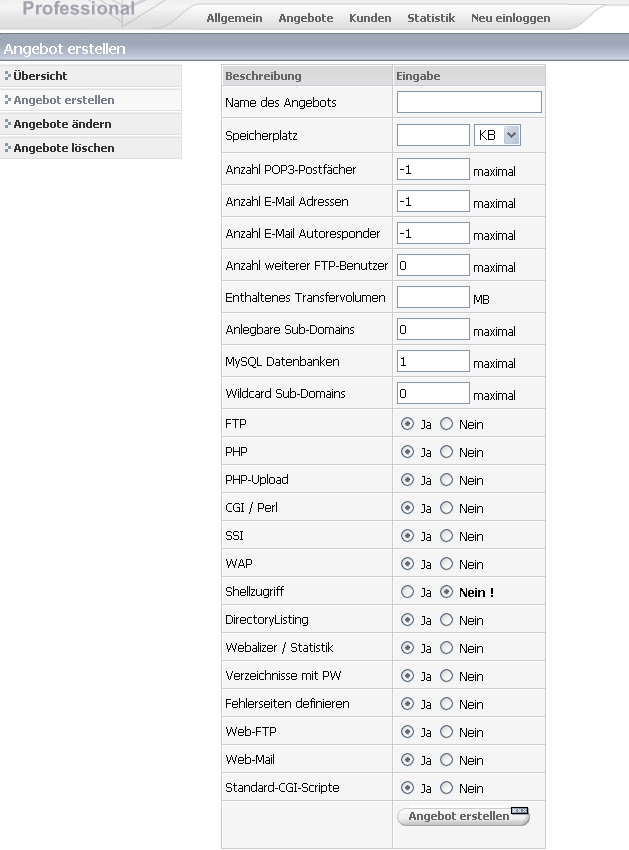Select Ja for Fehlerseiten definieren
This screenshot has height=850, width=629.
pos(407,704)
